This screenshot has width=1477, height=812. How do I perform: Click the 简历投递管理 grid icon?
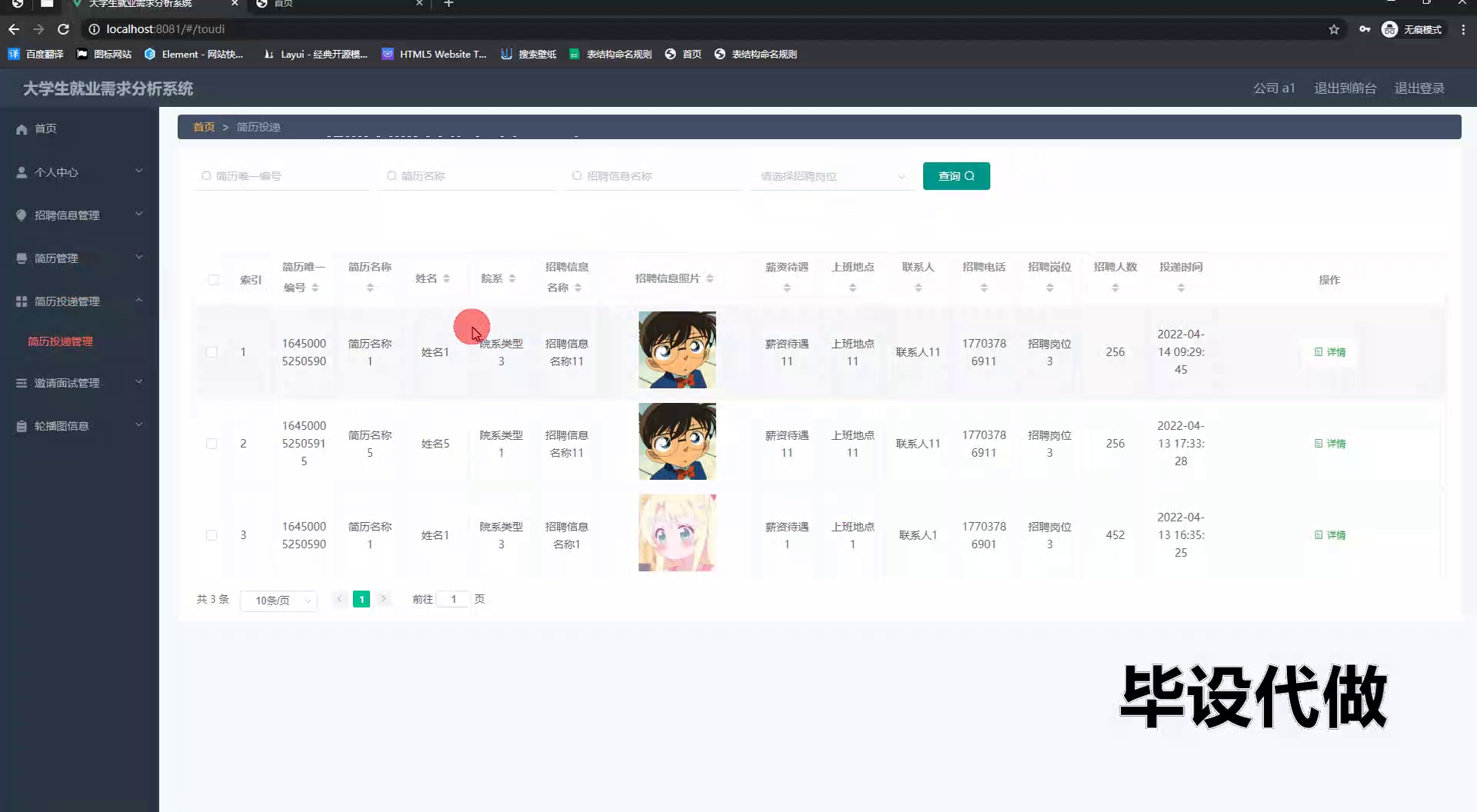point(22,301)
